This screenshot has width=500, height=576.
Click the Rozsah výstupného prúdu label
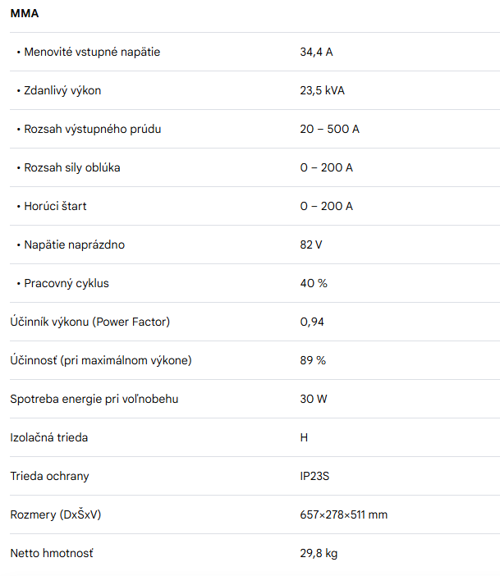(x=93, y=129)
